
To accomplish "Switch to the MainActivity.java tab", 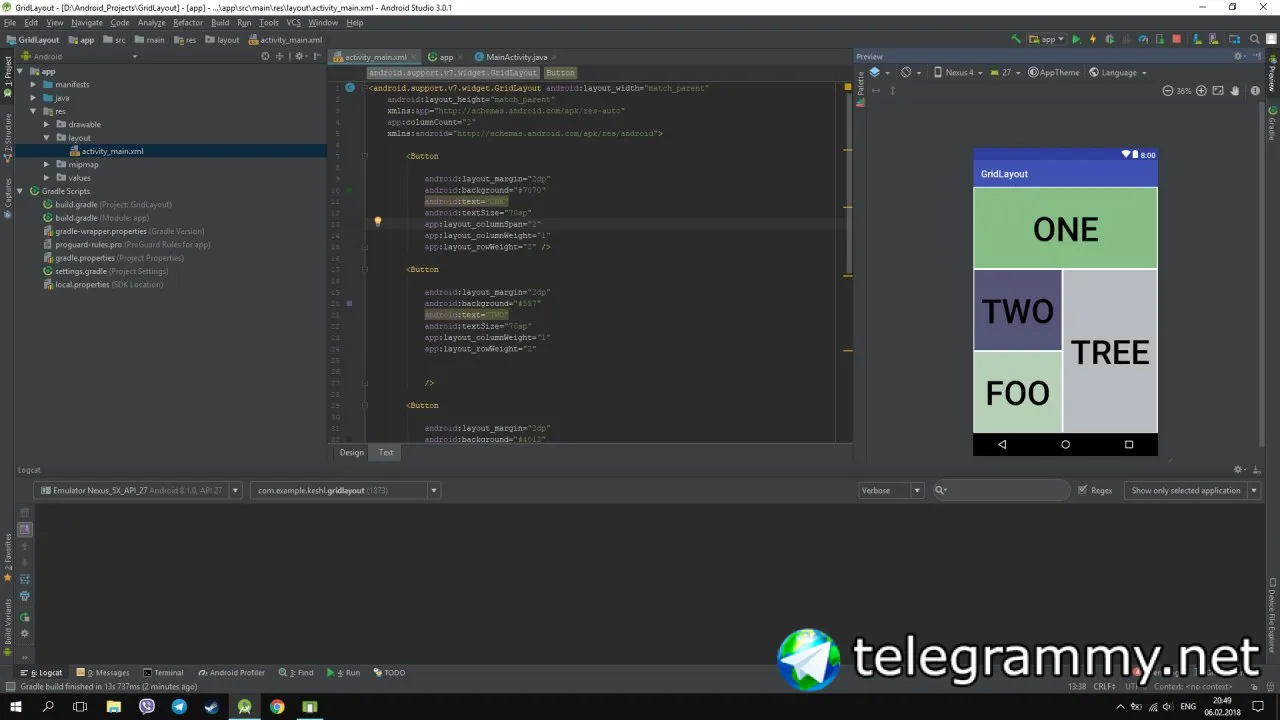I will [x=516, y=57].
